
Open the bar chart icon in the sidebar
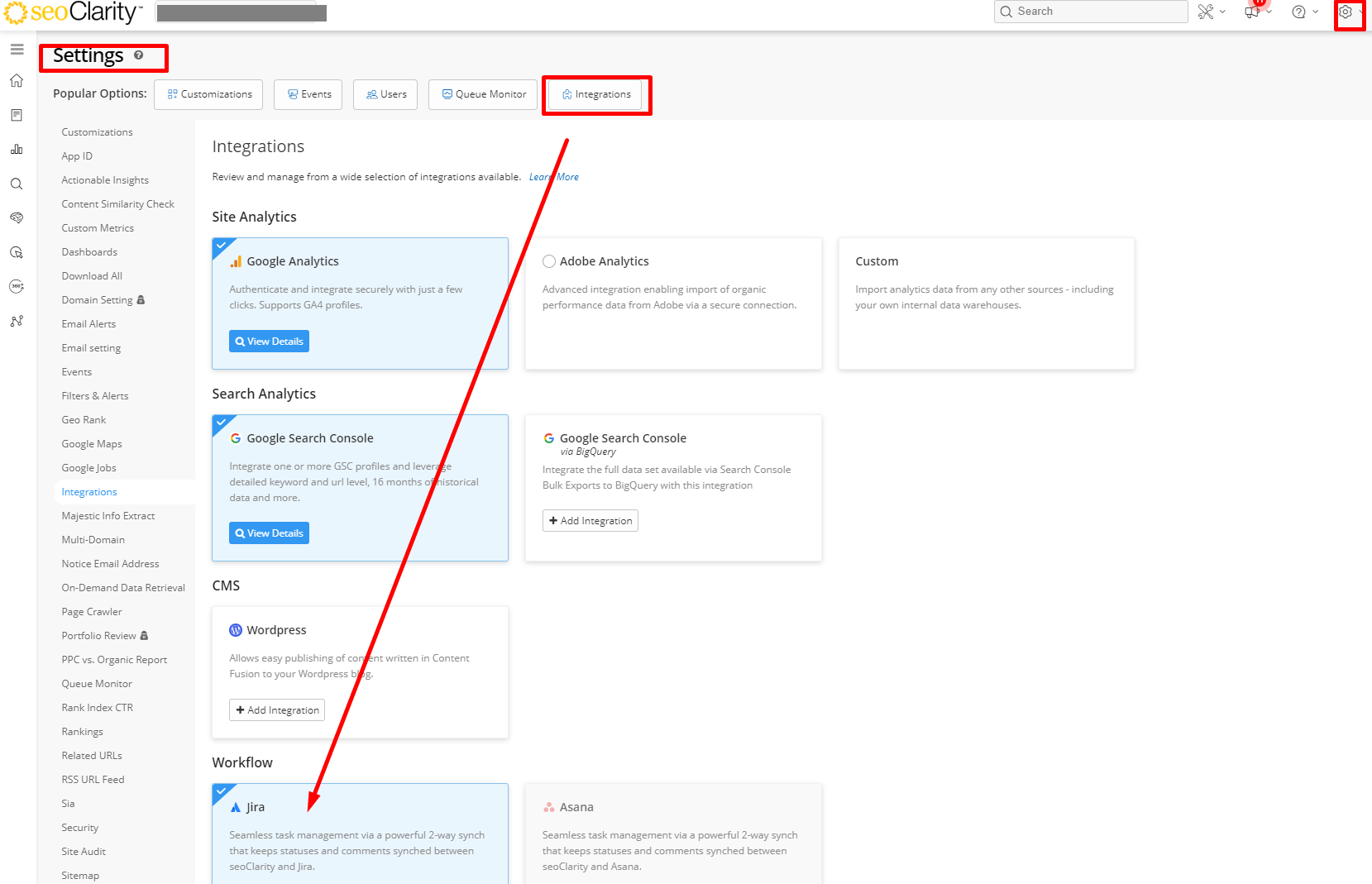tap(17, 150)
